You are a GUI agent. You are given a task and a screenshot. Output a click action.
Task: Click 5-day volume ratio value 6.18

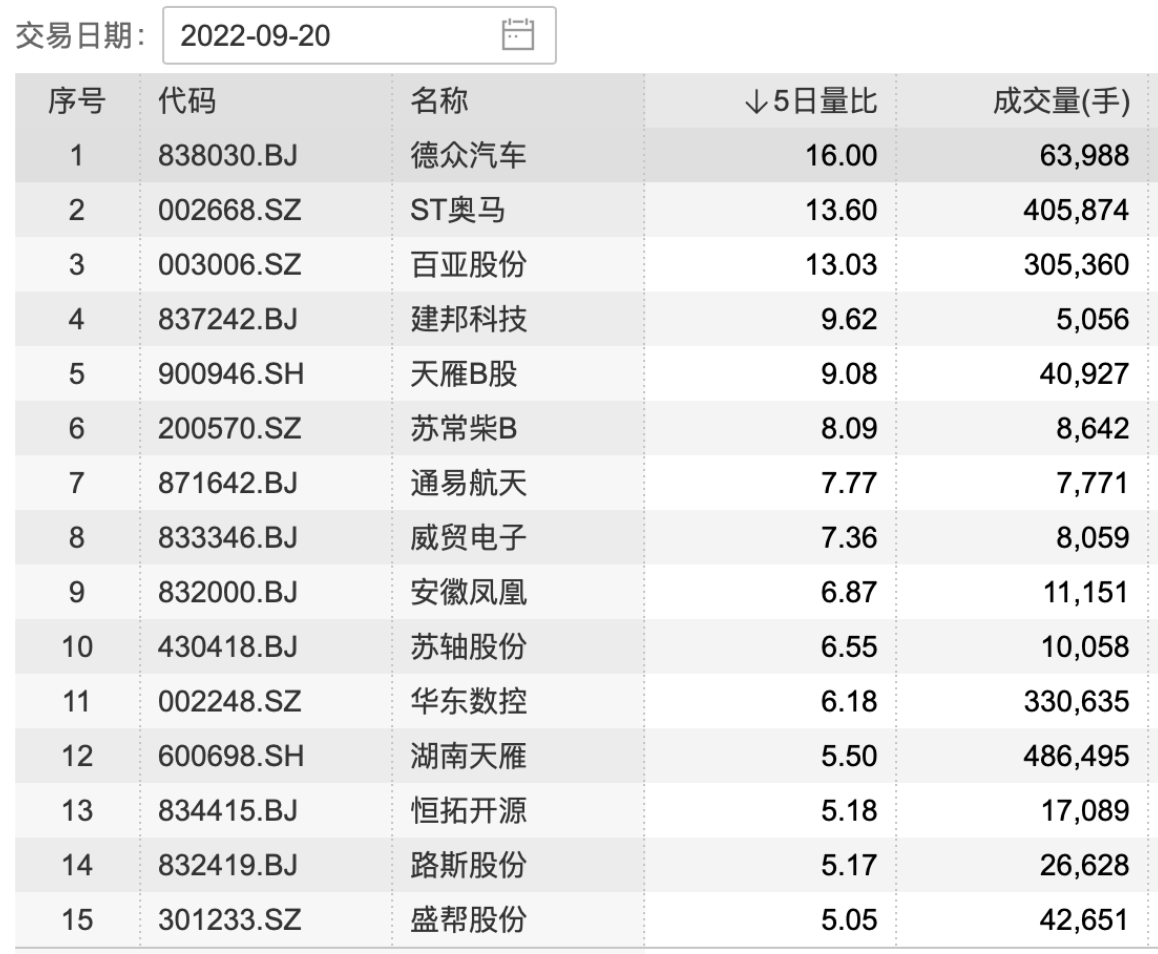pos(849,701)
